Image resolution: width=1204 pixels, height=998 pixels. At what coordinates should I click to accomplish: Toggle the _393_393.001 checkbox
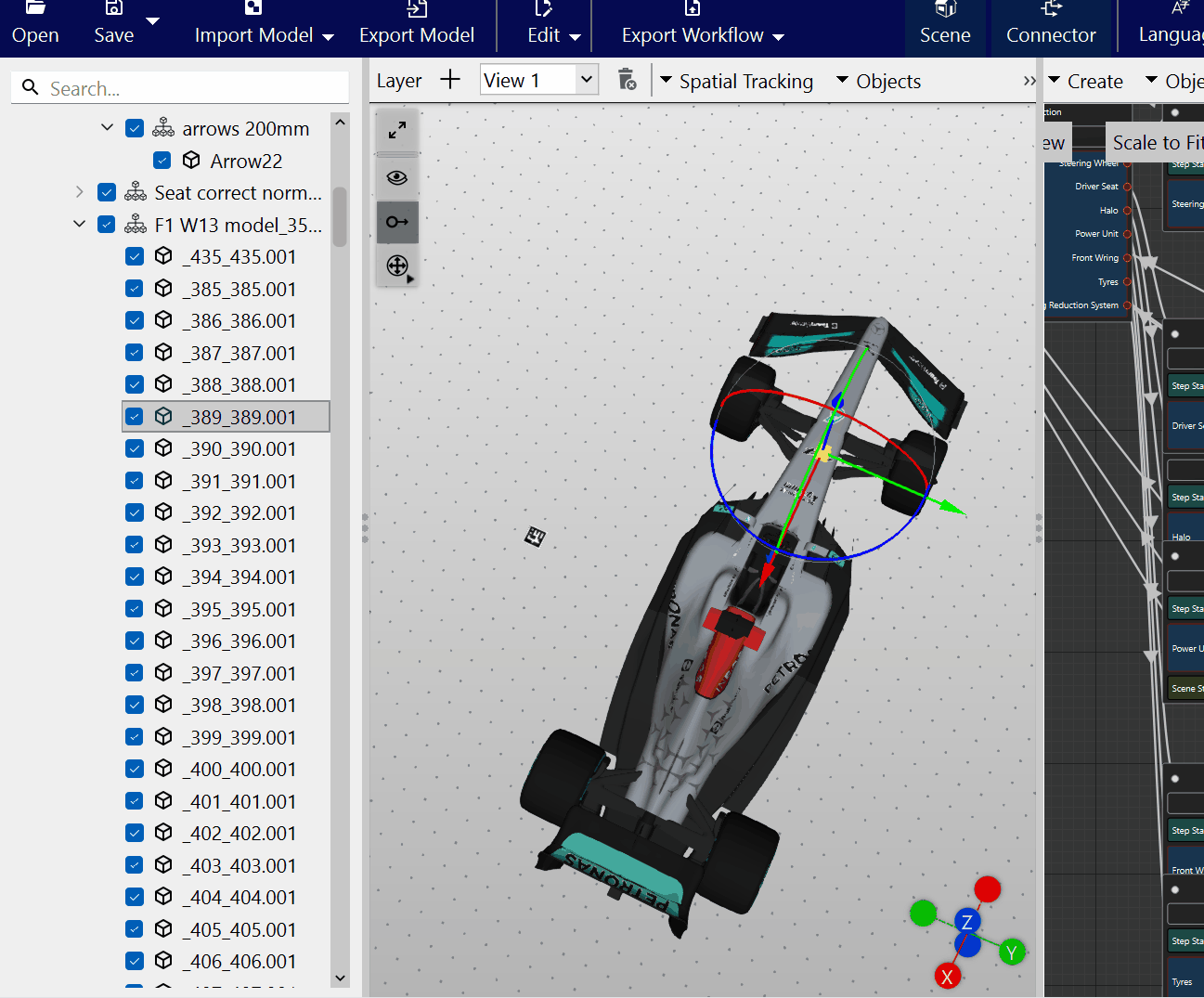click(x=135, y=544)
